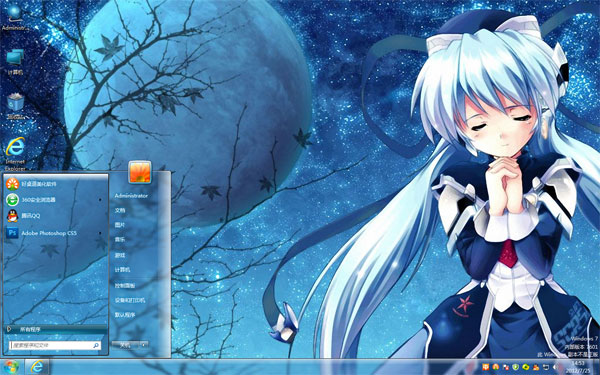Open the network connection tray icon

click(x=546, y=367)
